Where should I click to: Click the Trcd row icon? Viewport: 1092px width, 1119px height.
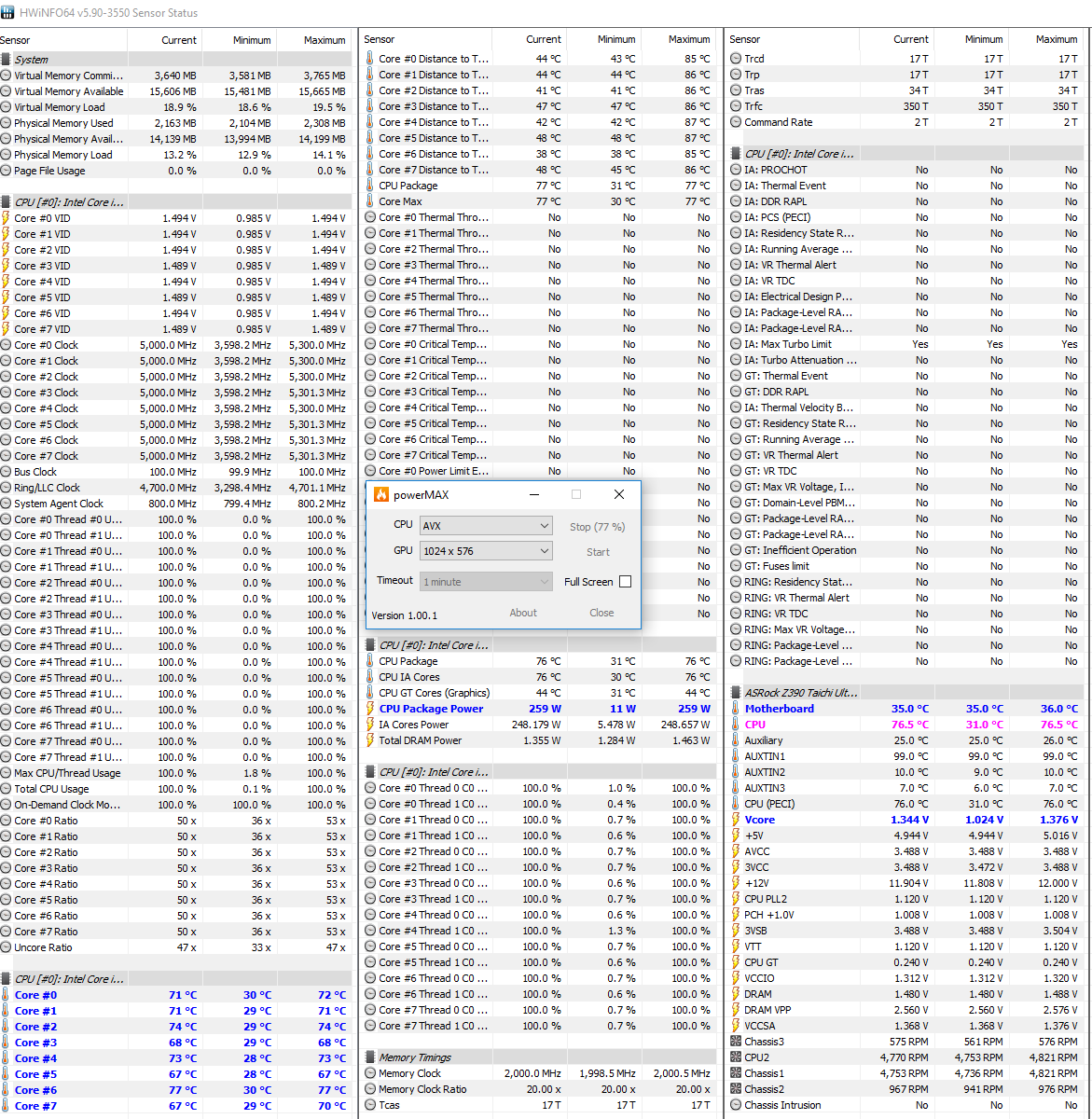pyautogui.click(x=736, y=59)
